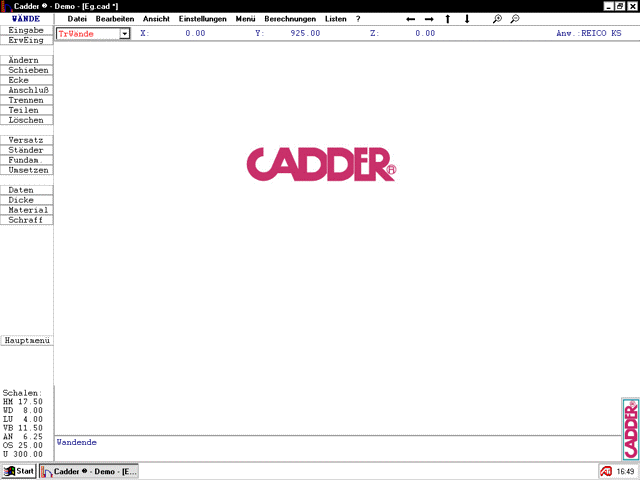Click the right arrow pan icon
Viewport: 640px width, 480px height.
[429, 19]
